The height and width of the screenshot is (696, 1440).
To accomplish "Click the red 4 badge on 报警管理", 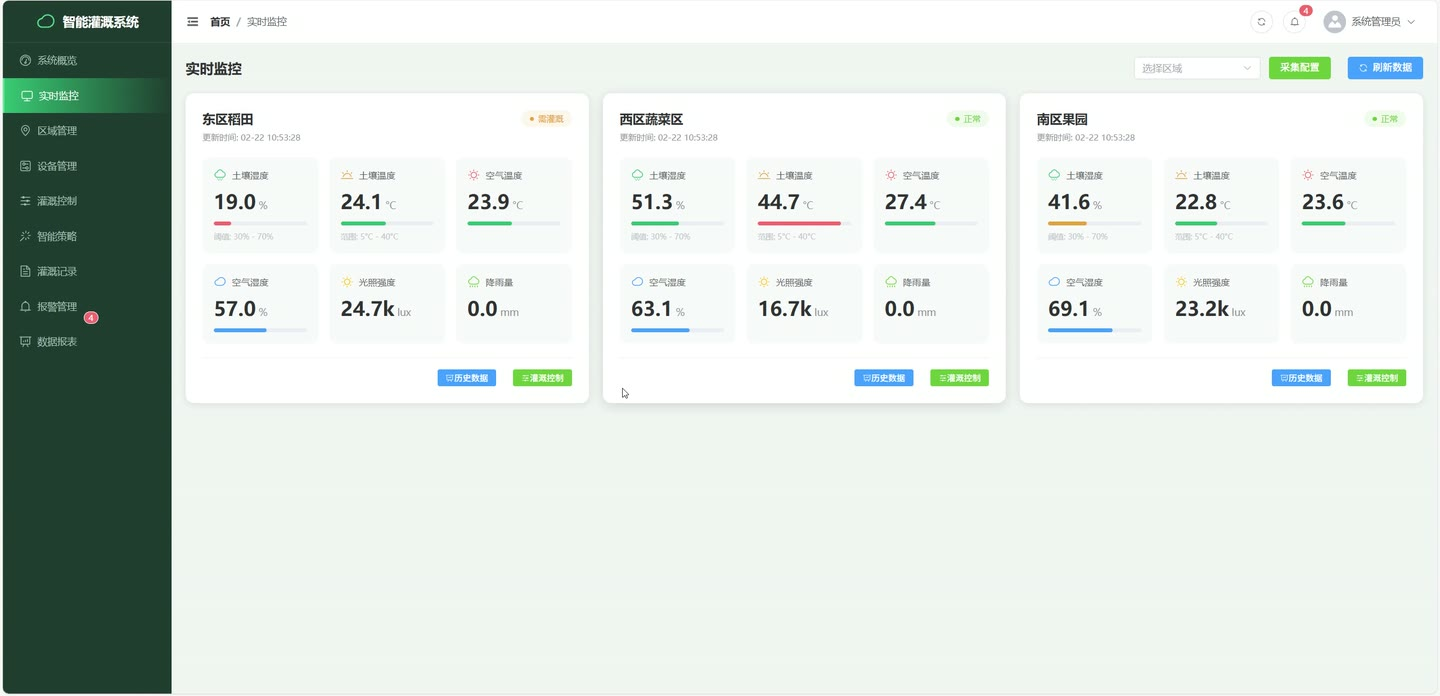I will (91, 318).
